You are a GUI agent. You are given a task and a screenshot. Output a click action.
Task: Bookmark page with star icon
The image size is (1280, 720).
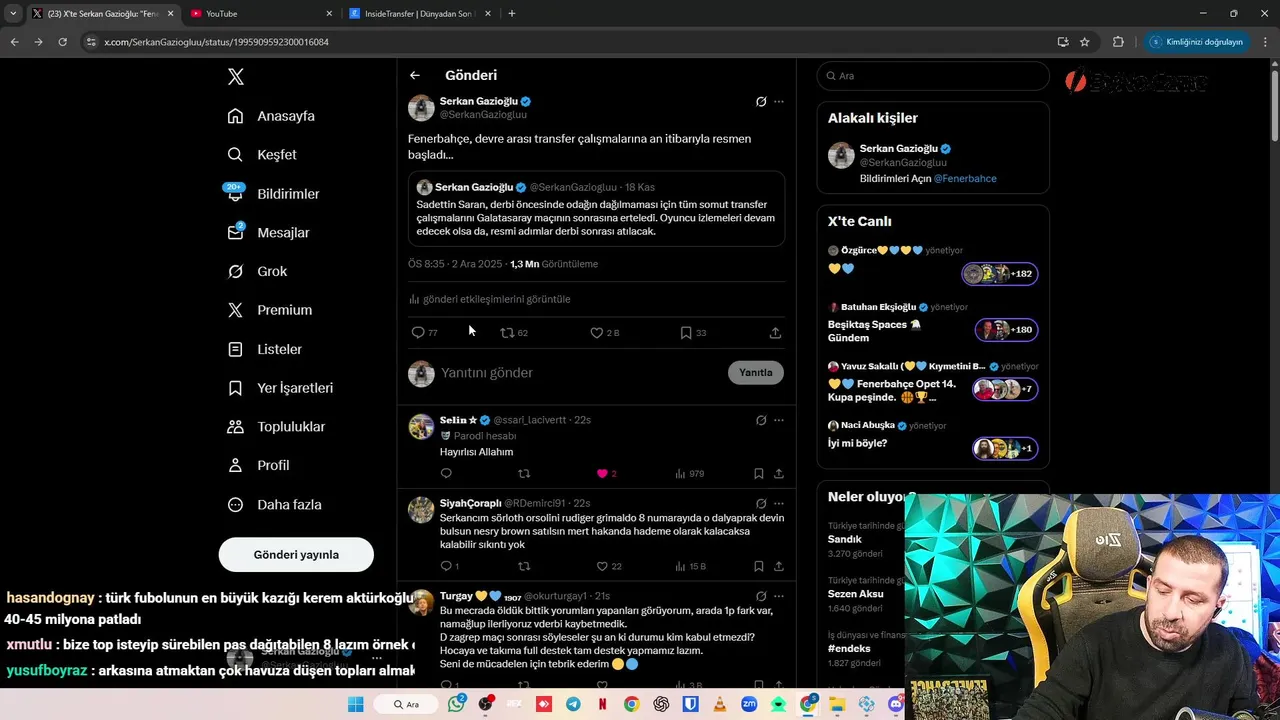tap(1085, 42)
